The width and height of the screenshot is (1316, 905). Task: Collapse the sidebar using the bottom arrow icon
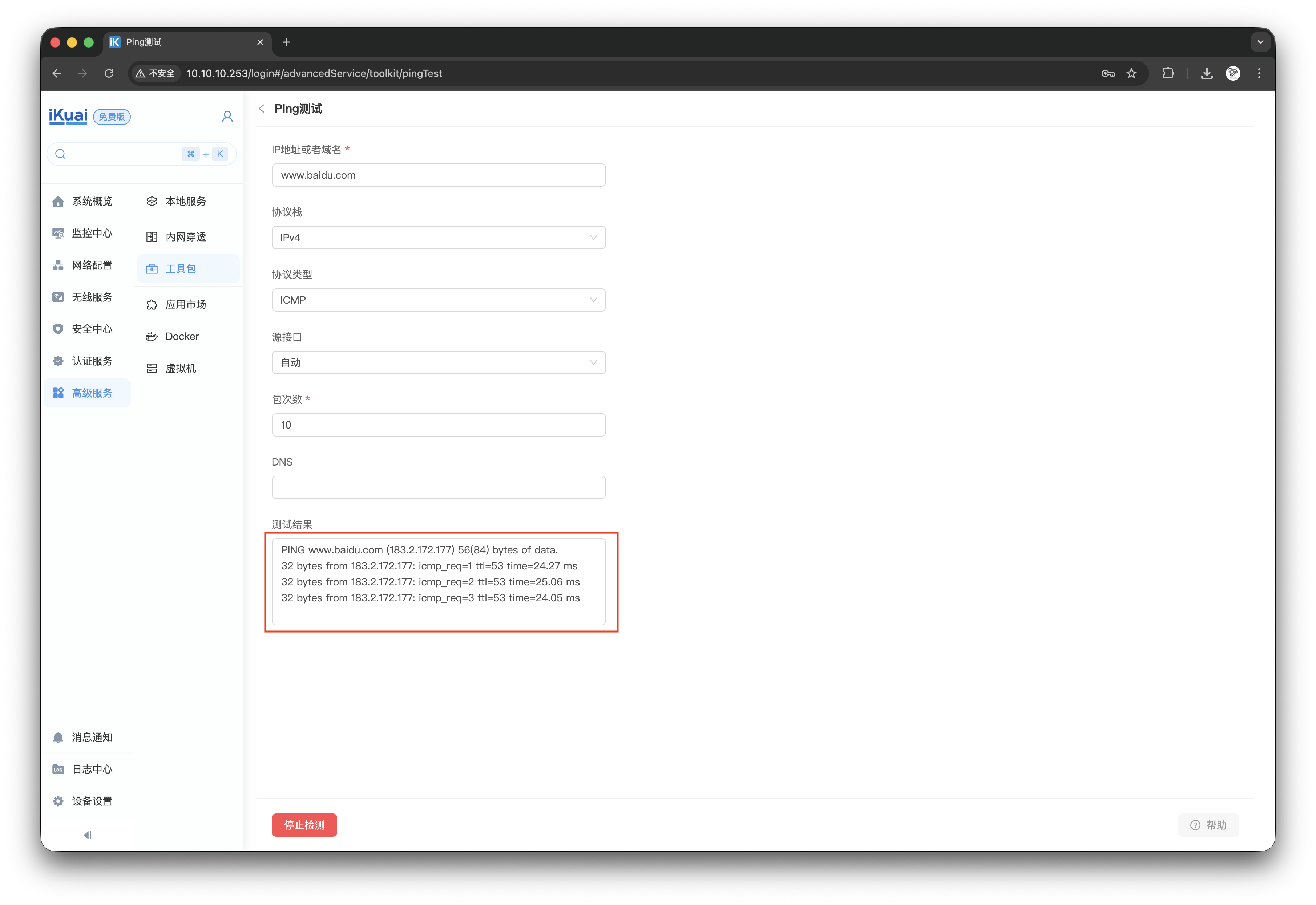click(x=87, y=835)
